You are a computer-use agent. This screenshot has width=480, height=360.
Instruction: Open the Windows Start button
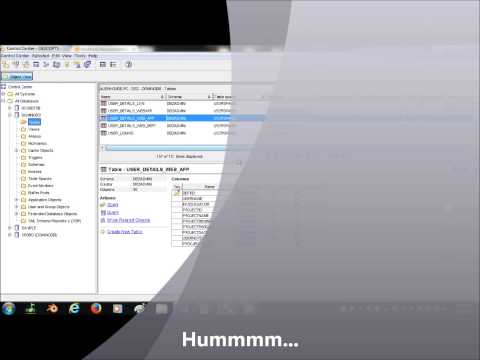pyautogui.click(x=9, y=309)
